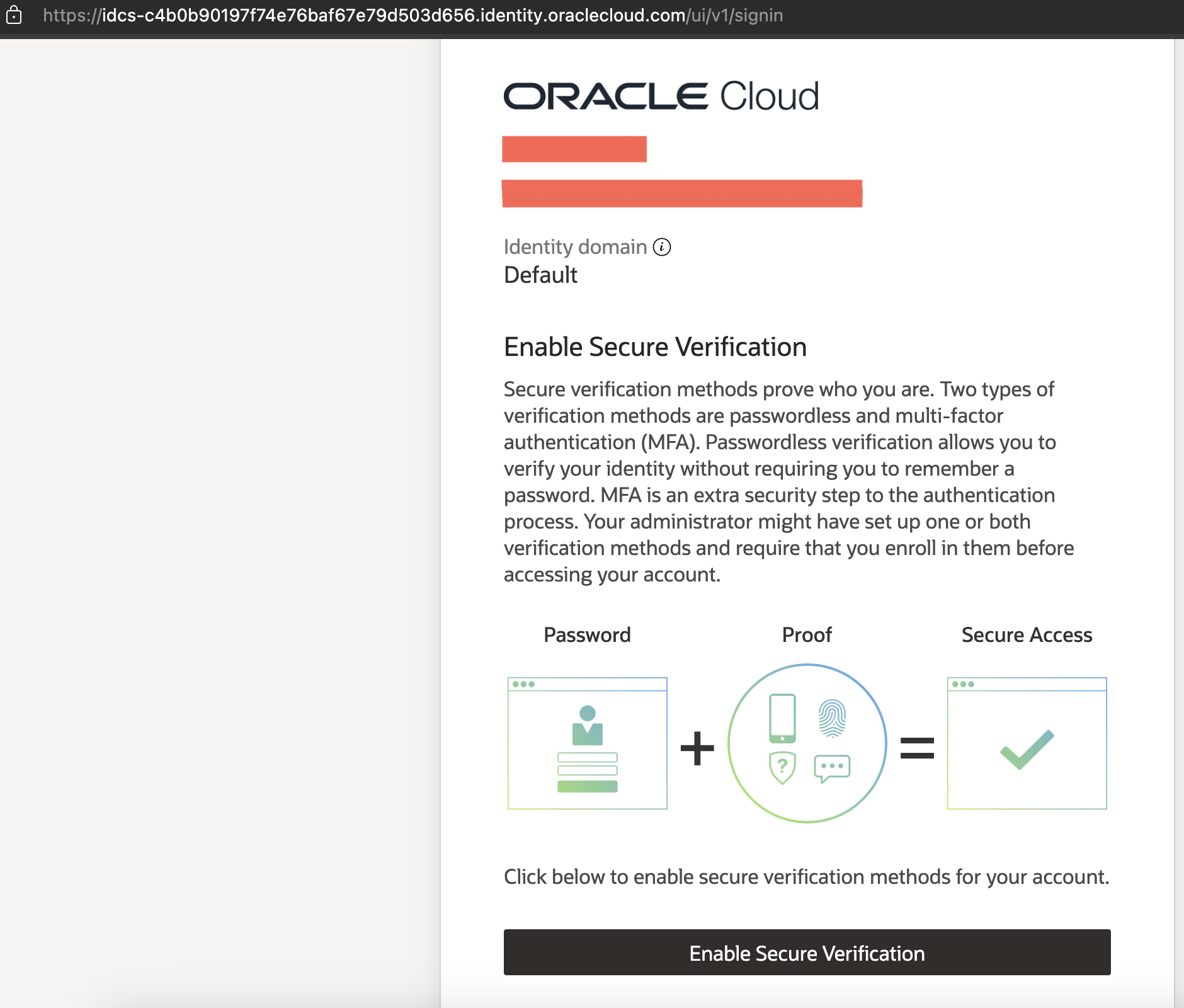Click the 'Proof' caption

click(807, 635)
